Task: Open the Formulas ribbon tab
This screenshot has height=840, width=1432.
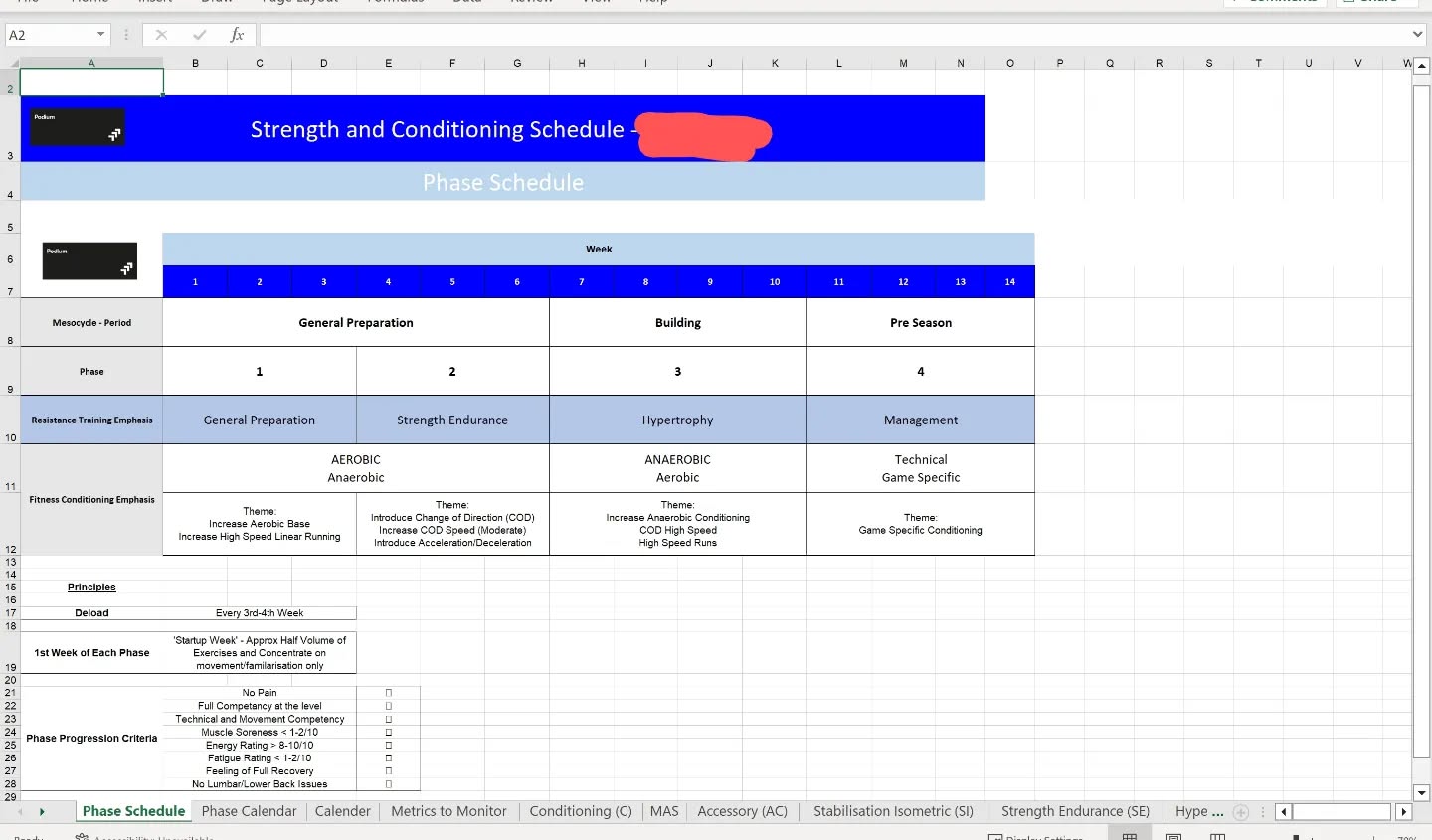Action: point(396,3)
